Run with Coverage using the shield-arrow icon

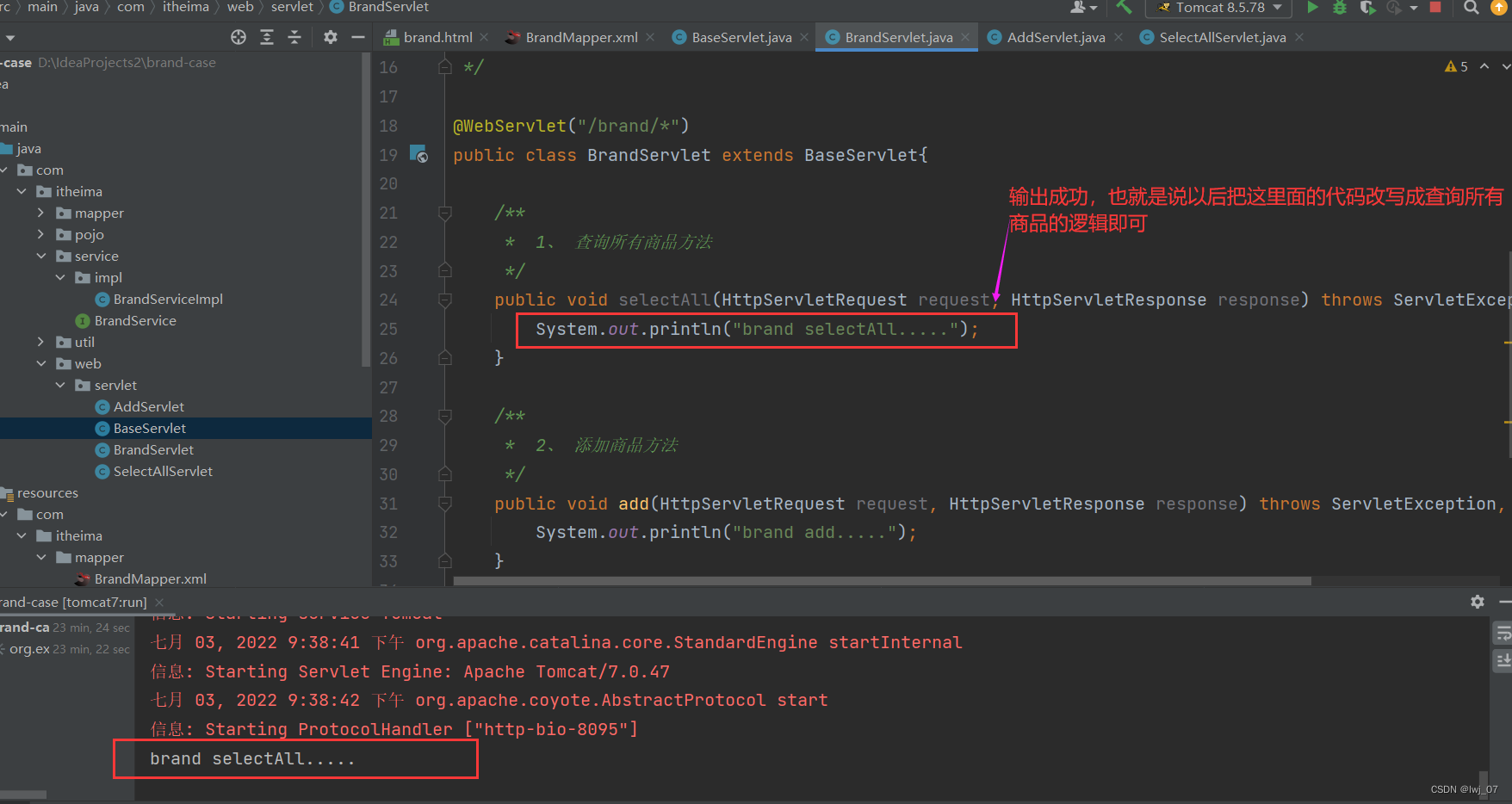(x=1369, y=8)
